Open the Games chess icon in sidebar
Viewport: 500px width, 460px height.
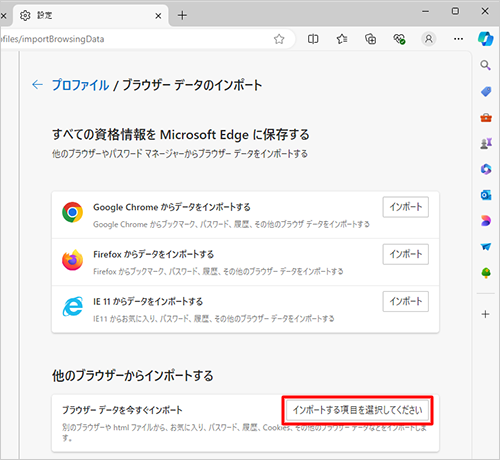click(x=486, y=143)
